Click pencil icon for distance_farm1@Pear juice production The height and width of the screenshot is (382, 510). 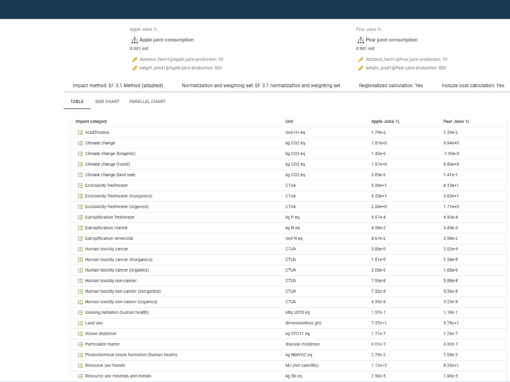(361, 59)
